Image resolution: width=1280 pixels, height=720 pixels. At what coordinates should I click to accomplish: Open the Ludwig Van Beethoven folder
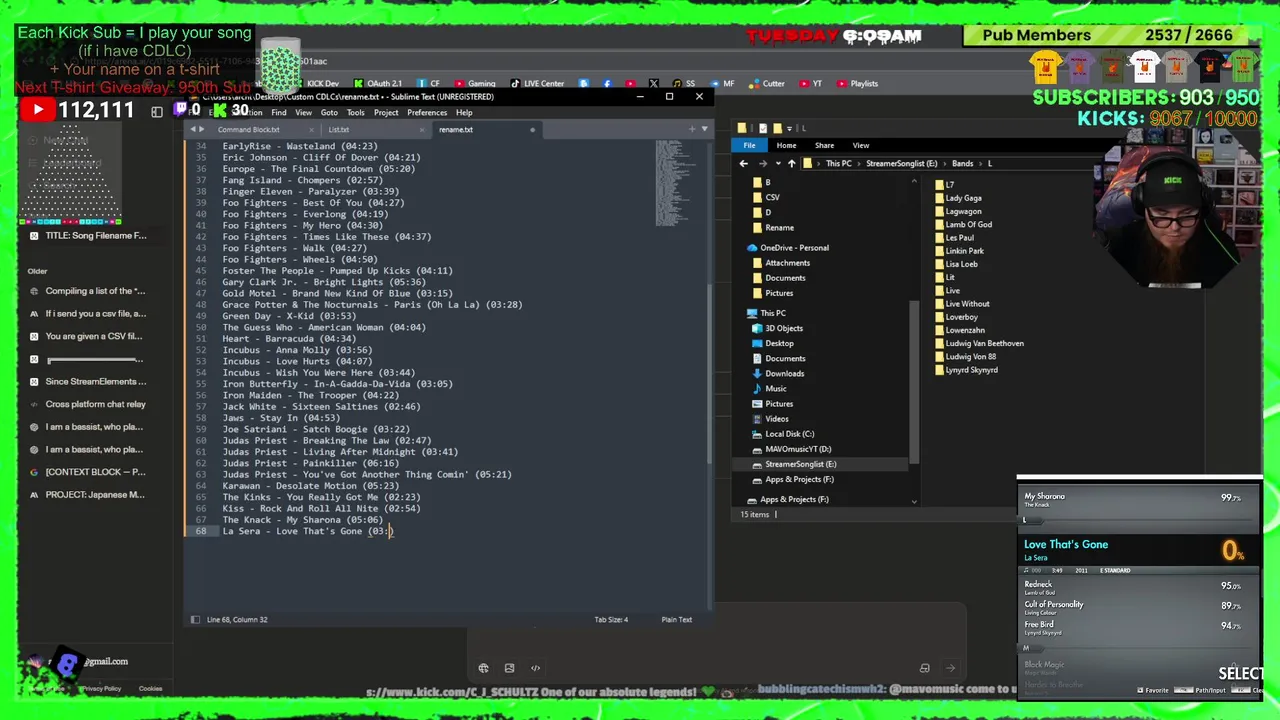[x=984, y=343]
